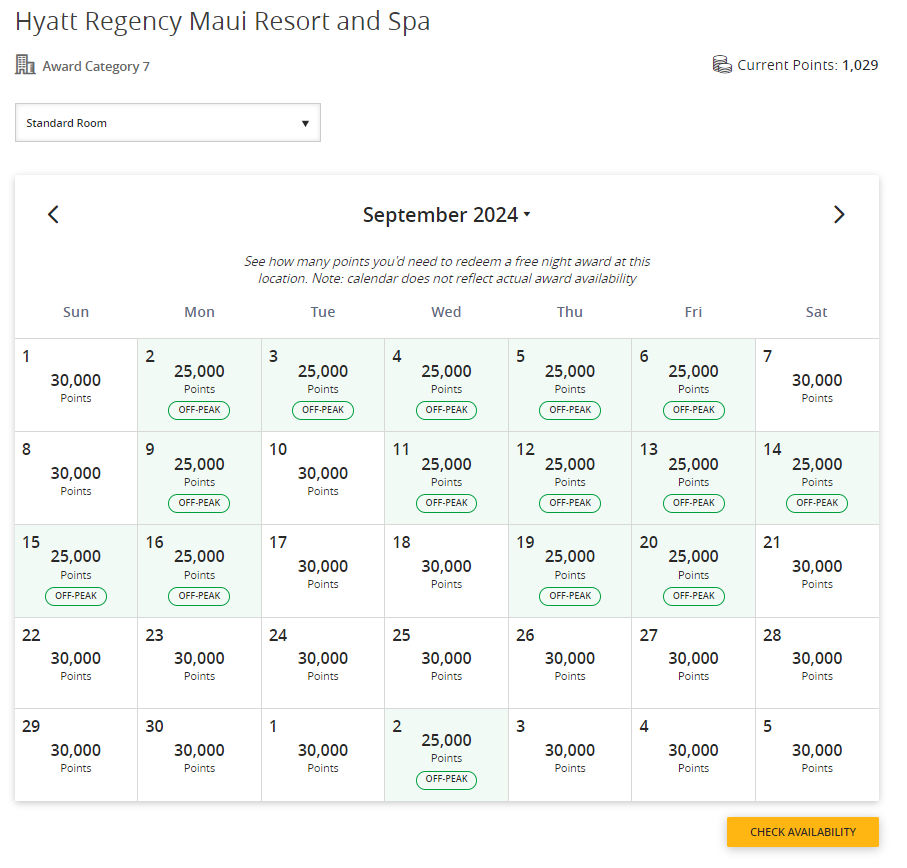907x868 pixels.
Task: Pick Monday September 30 cell
Action: [x=200, y=755]
